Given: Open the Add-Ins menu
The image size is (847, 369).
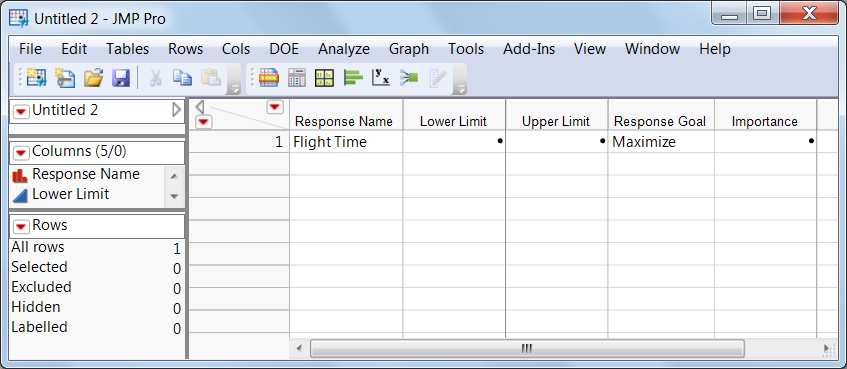Looking at the screenshot, I should [x=529, y=49].
